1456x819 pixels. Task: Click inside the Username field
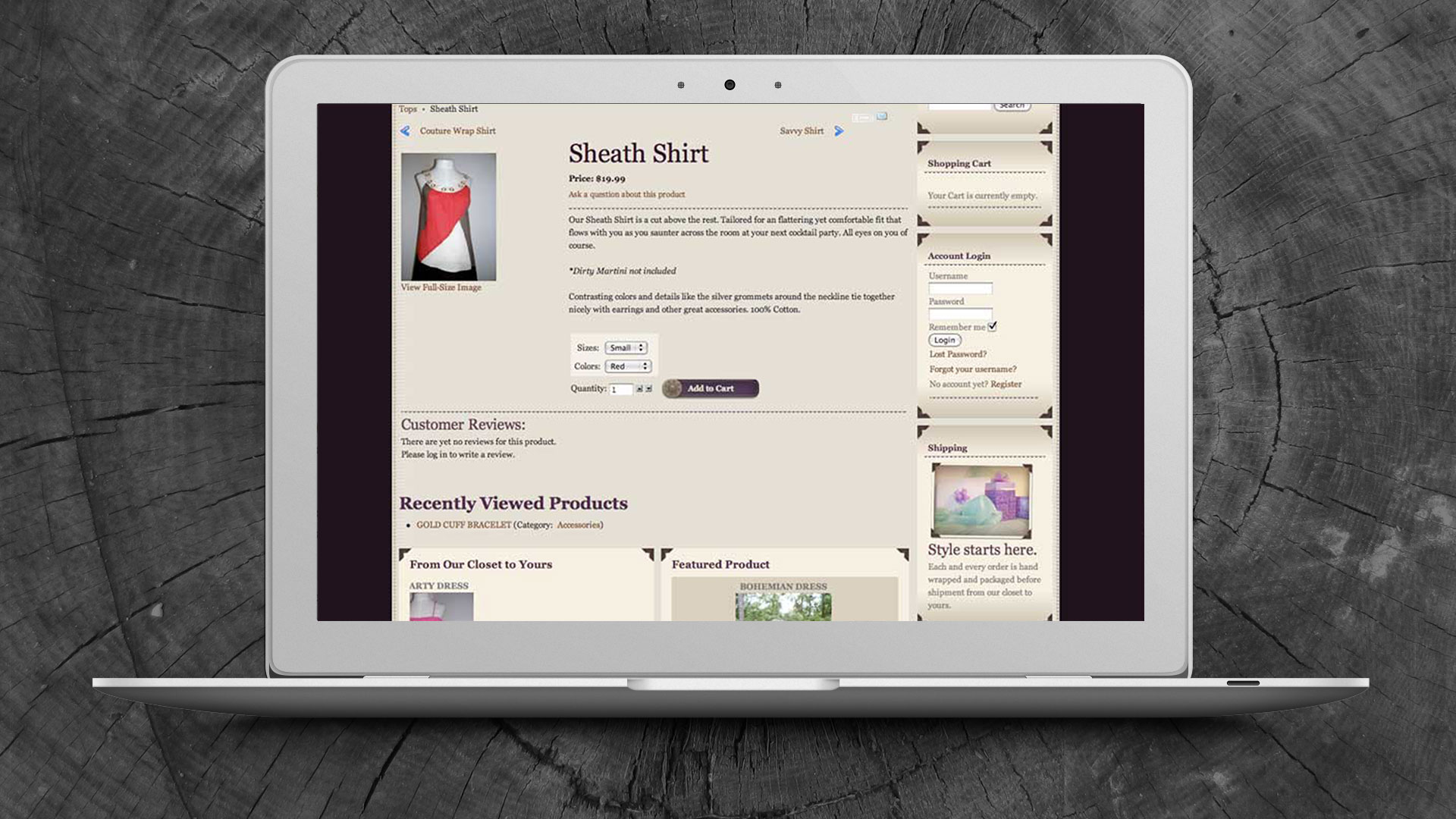960,288
